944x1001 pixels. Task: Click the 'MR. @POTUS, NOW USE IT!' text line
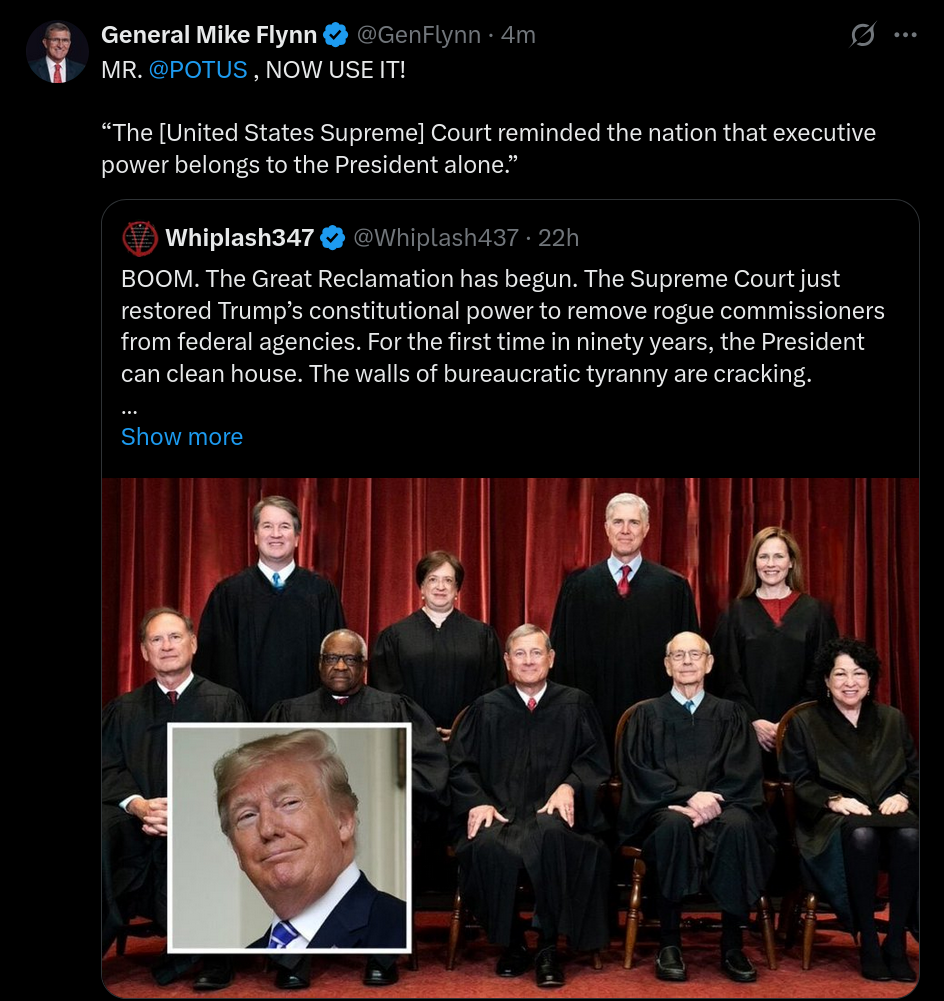point(253,70)
